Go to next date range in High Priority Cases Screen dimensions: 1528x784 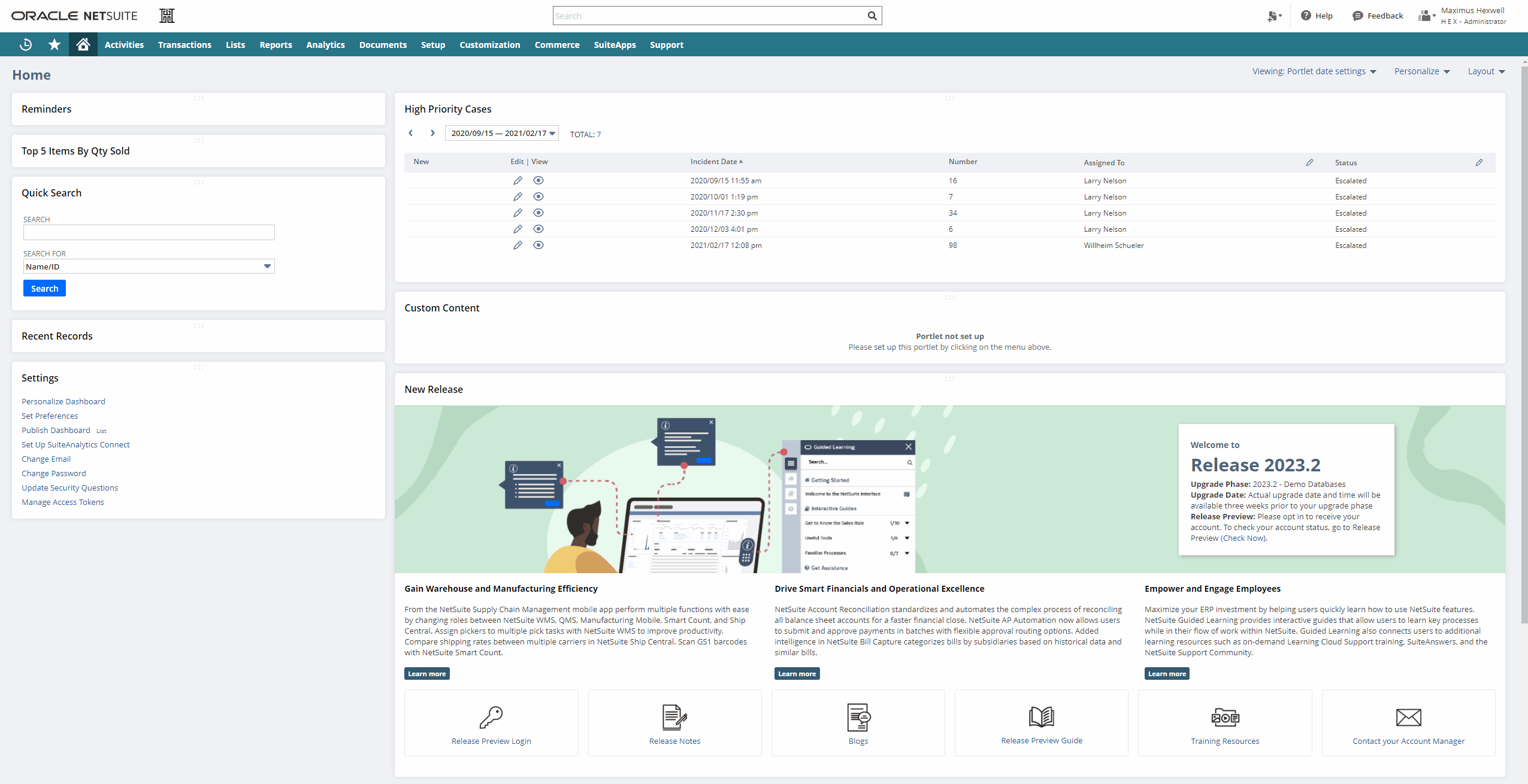(x=432, y=133)
